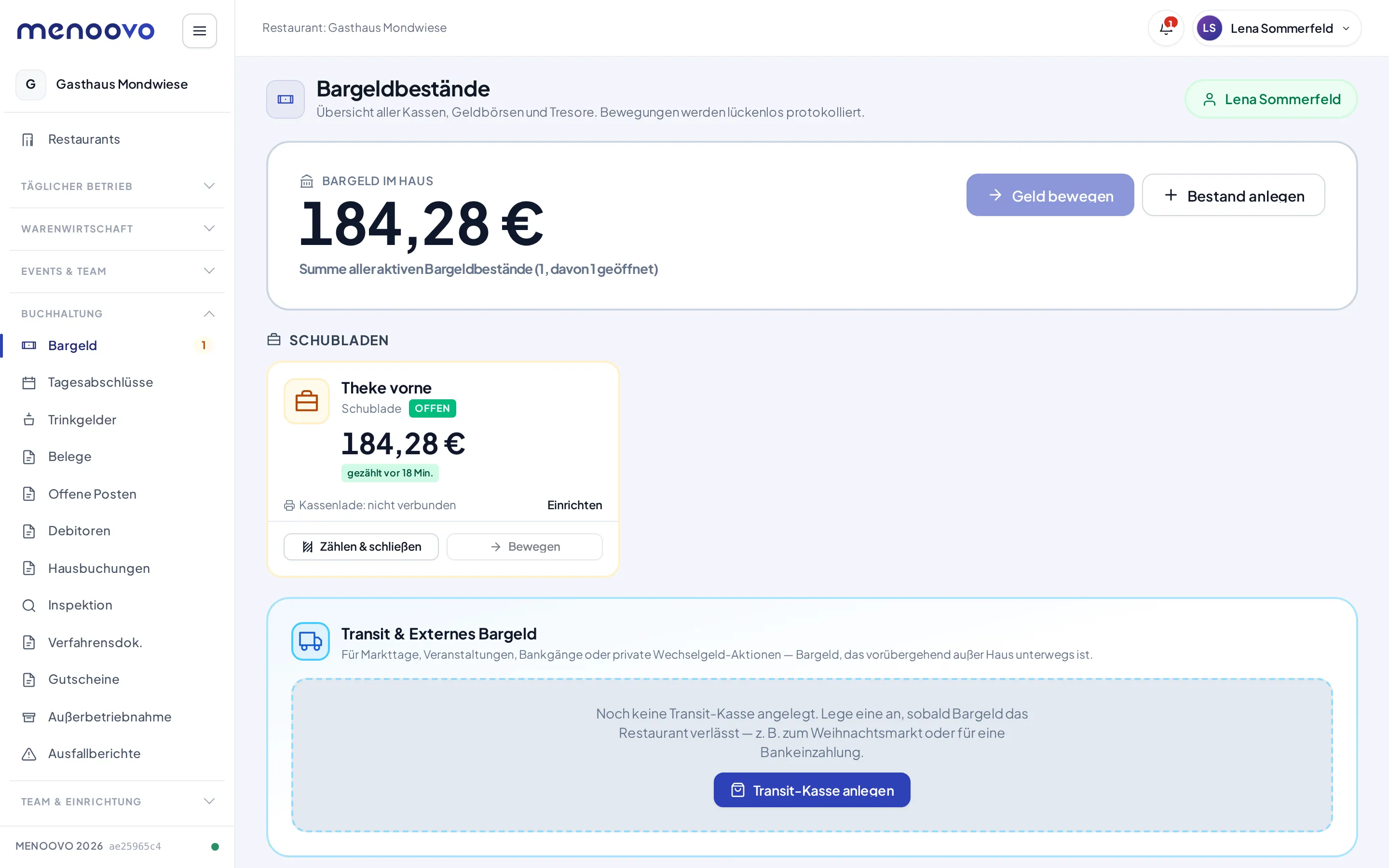Open Inspektion in the sidebar

(117, 605)
